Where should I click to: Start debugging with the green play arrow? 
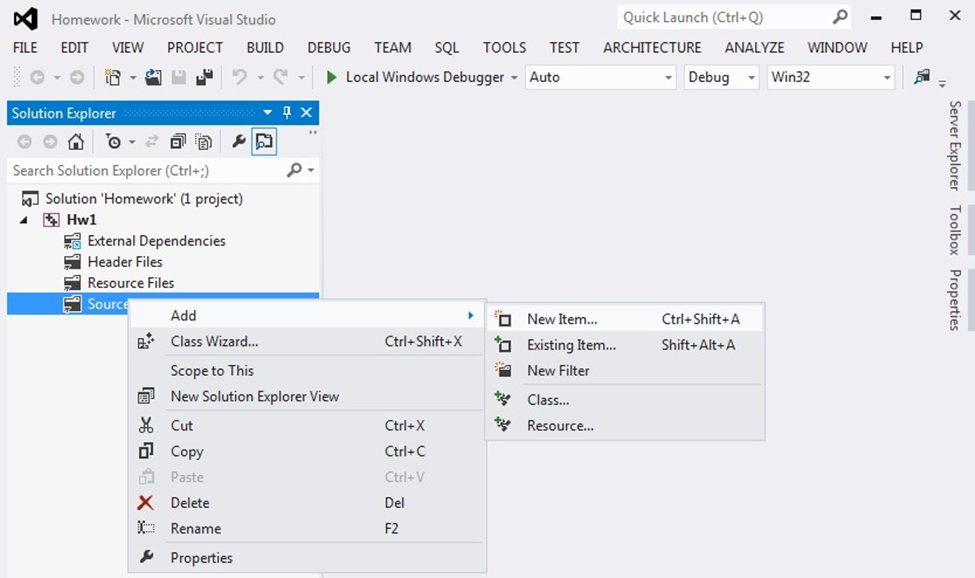point(331,77)
